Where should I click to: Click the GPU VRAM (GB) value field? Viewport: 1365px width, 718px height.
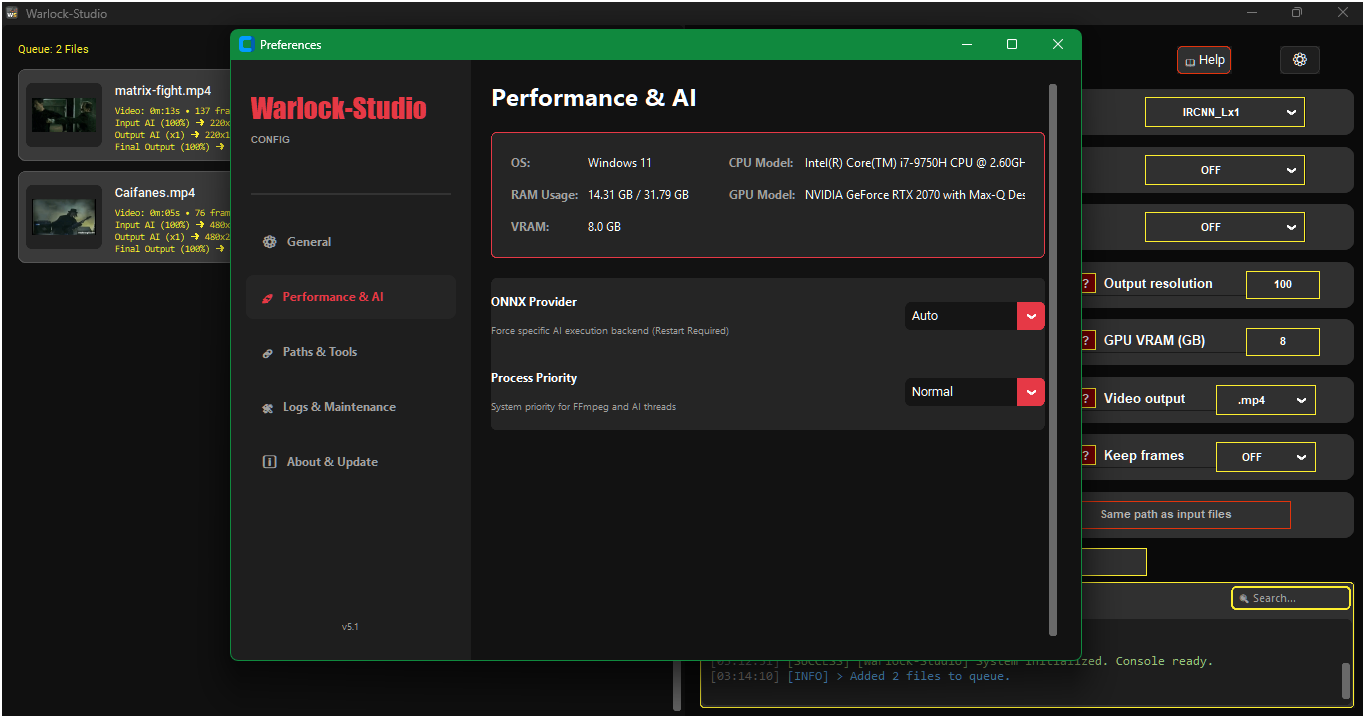click(x=1283, y=342)
